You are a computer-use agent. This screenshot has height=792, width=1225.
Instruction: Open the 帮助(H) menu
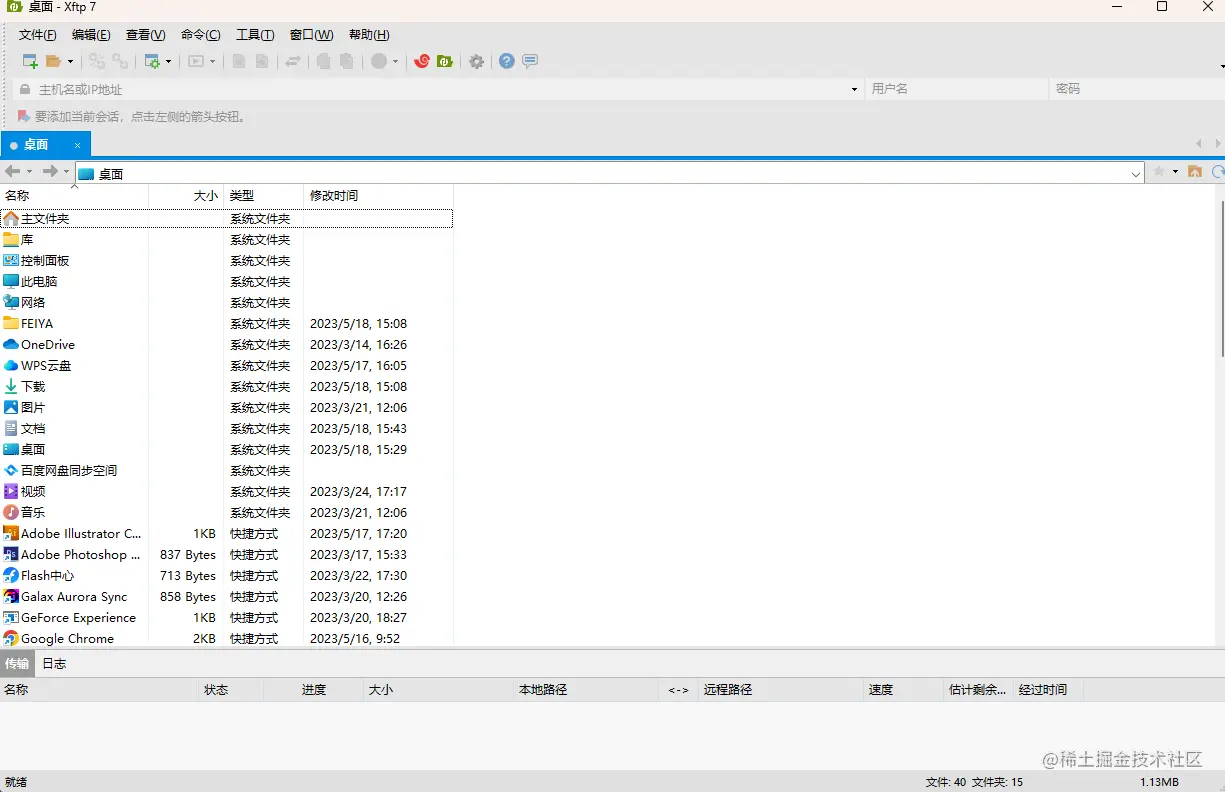click(x=369, y=35)
